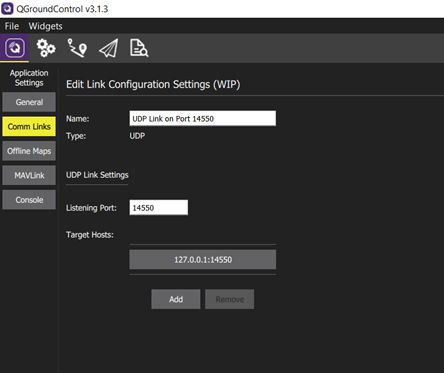This screenshot has height=373, width=444.
Task: Go to Offline Maps settings
Action: 29,151
